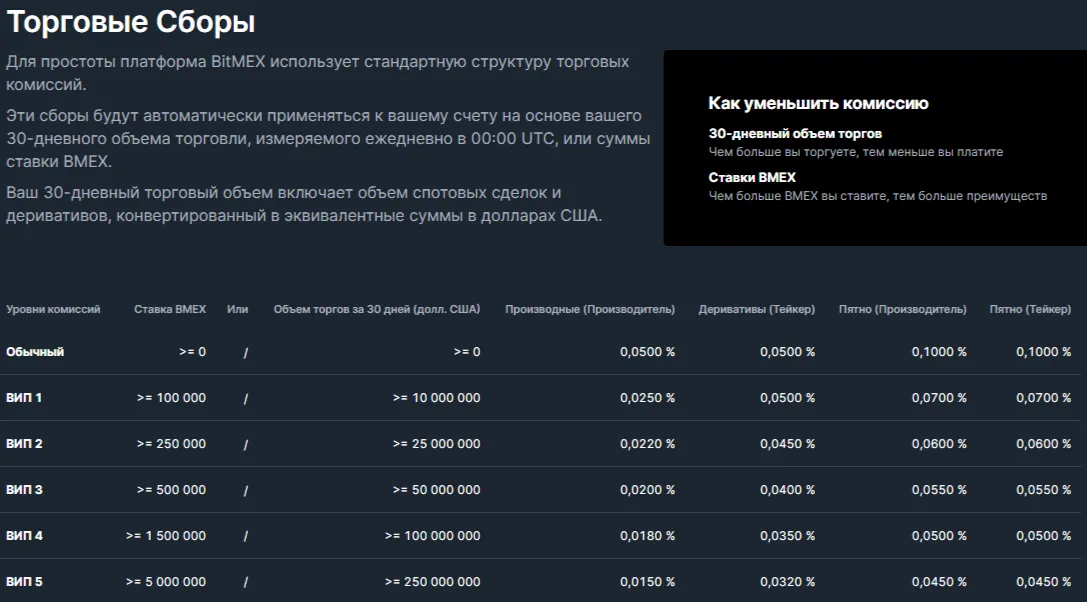Click '>= 500 000' stake in ВИП 3 row

(171, 490)
